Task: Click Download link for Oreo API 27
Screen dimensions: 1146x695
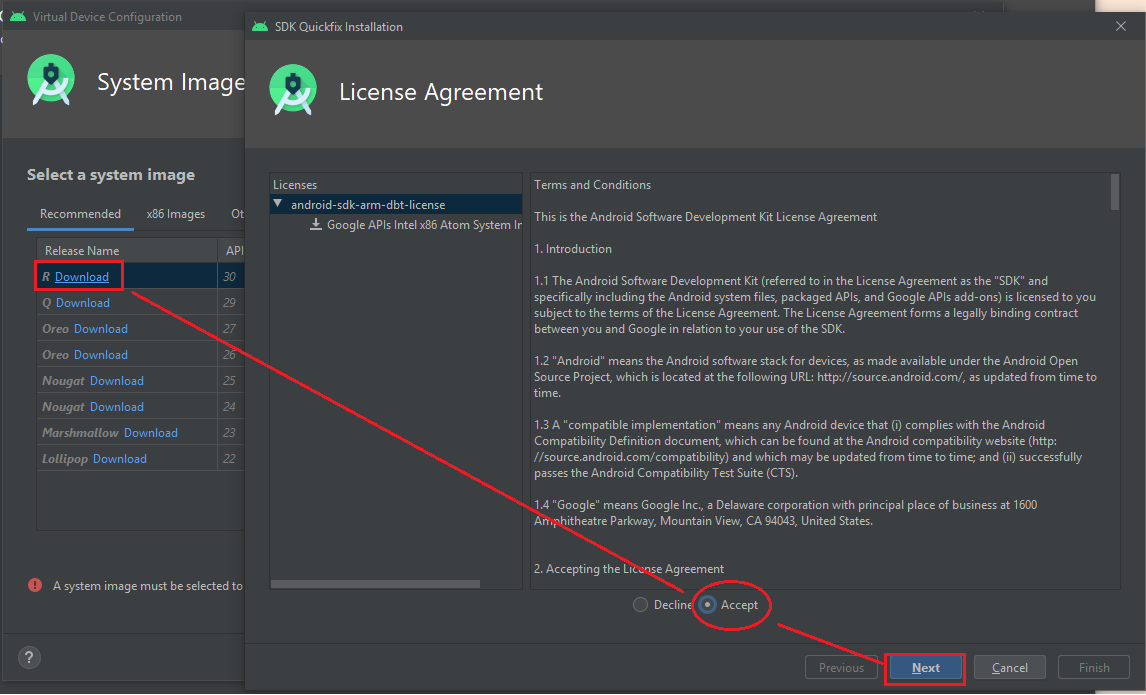Action: (x=101, y=329)
